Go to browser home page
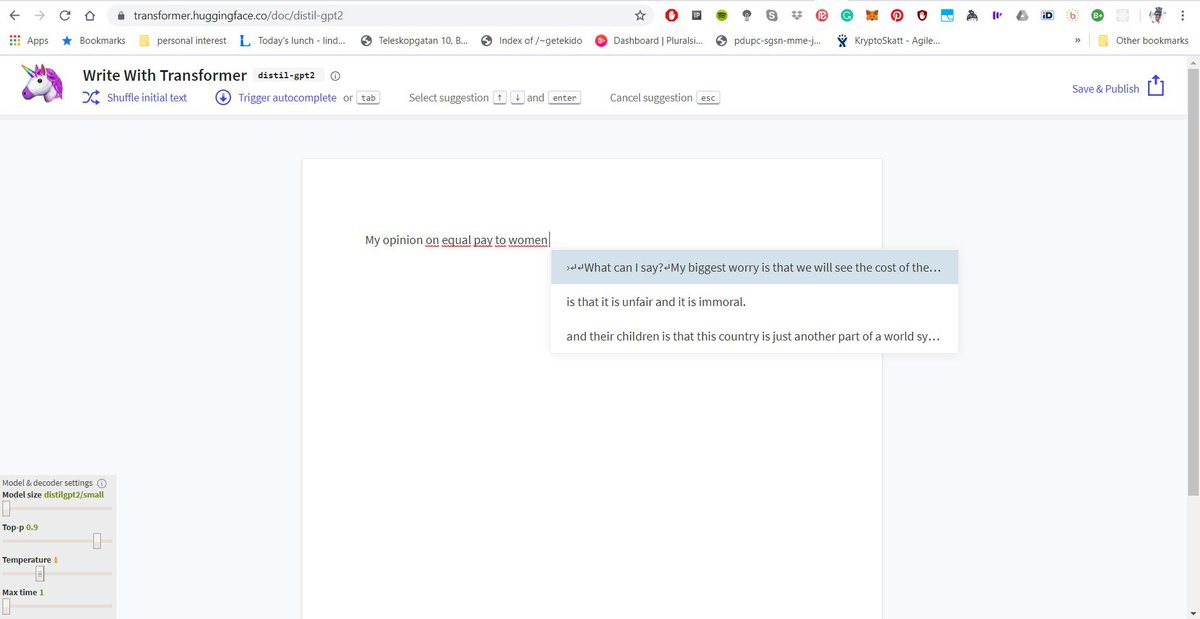 90,16
